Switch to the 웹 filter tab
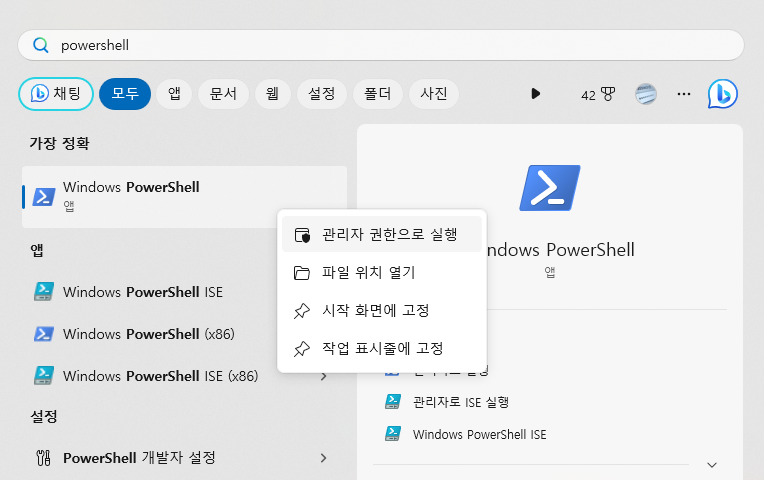The width and height of the screenshot is (764, 480). pyautogui.click(x=272, y=94)
